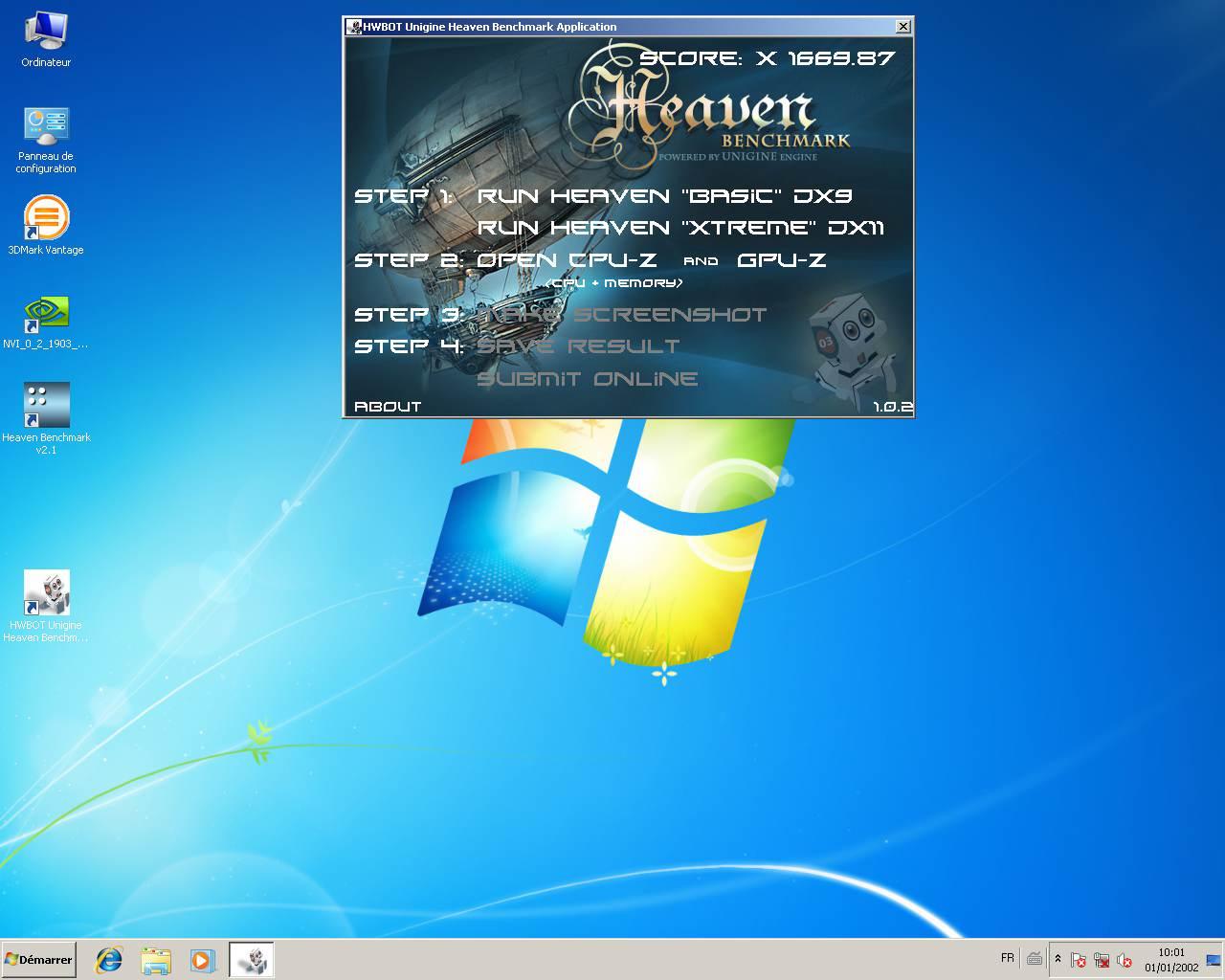The height and width of the screenshot is (980, 1225).
Task: Run Heaven "Basic" DX9 benchmark
Action: point(664,196)
